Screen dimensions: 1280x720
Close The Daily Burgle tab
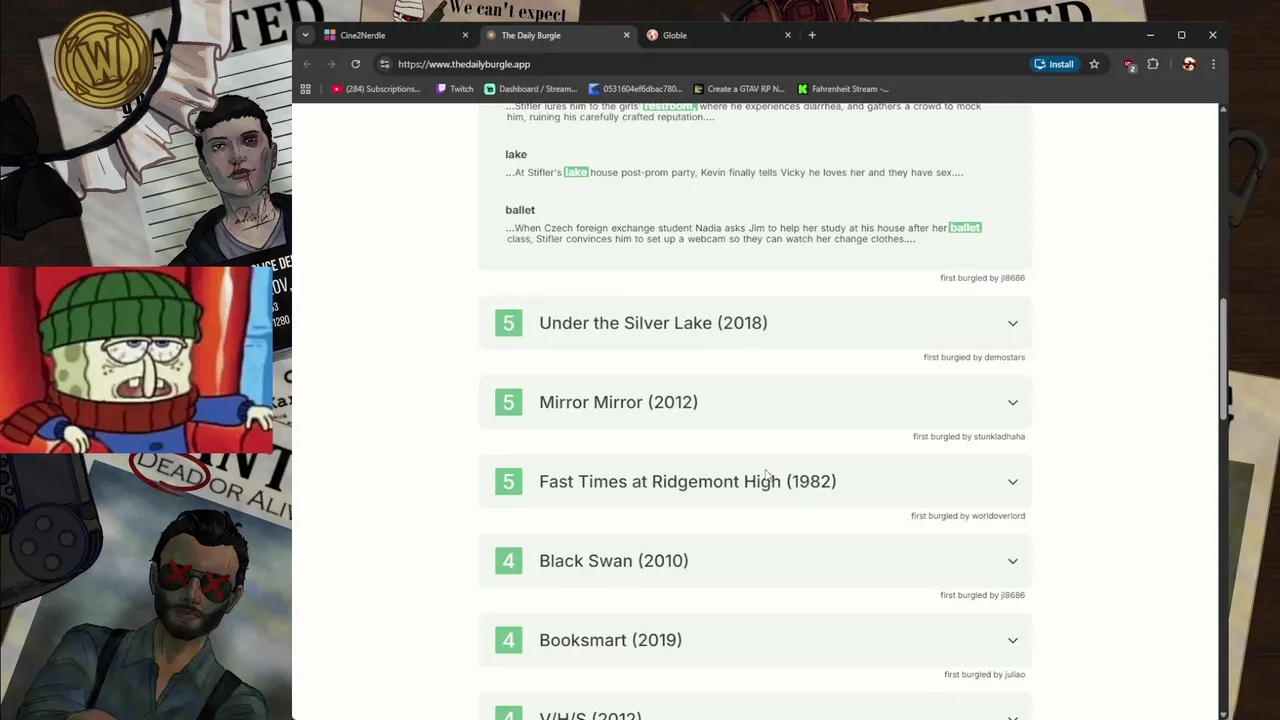[x=627, y=35]
